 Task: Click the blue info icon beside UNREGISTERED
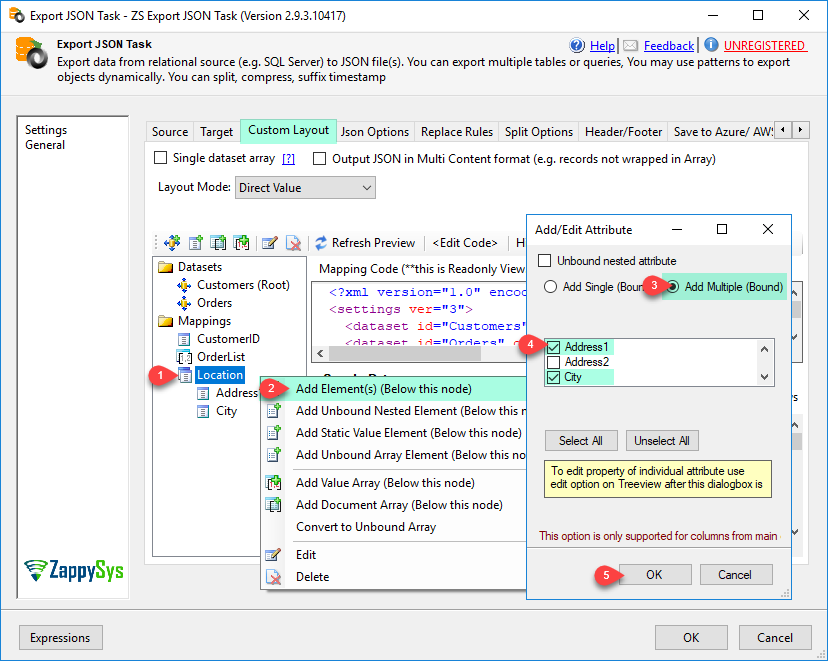click(711, 45)
